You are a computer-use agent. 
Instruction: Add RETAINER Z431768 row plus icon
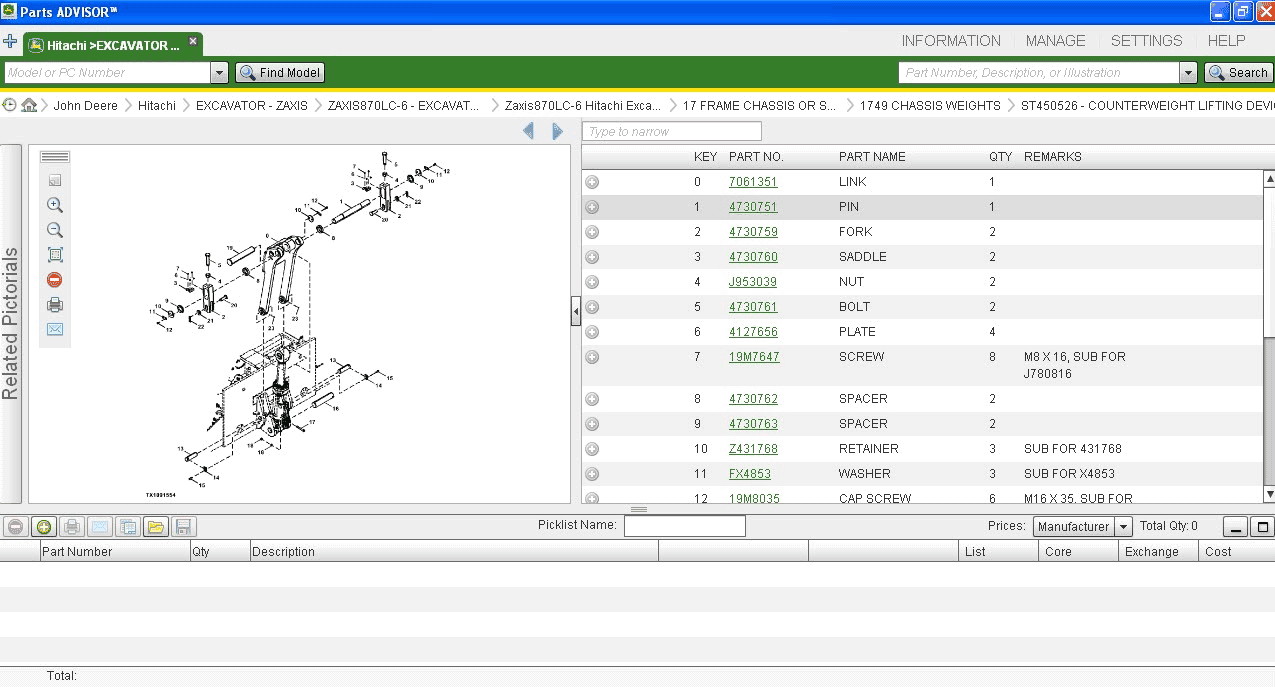tap(592, 449)
